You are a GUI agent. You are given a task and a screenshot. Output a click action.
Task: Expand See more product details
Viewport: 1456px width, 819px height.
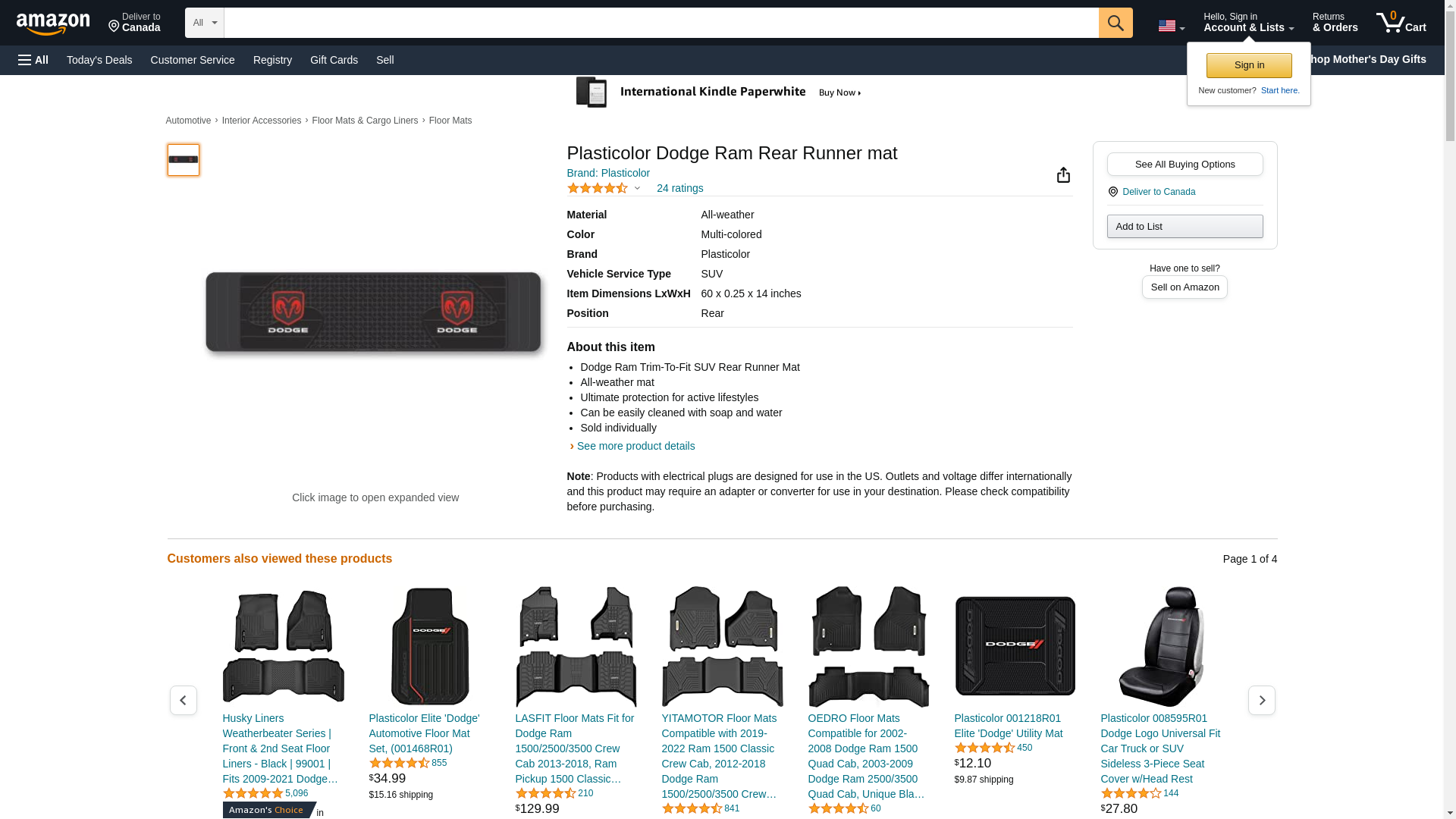[x=635, y=446]
